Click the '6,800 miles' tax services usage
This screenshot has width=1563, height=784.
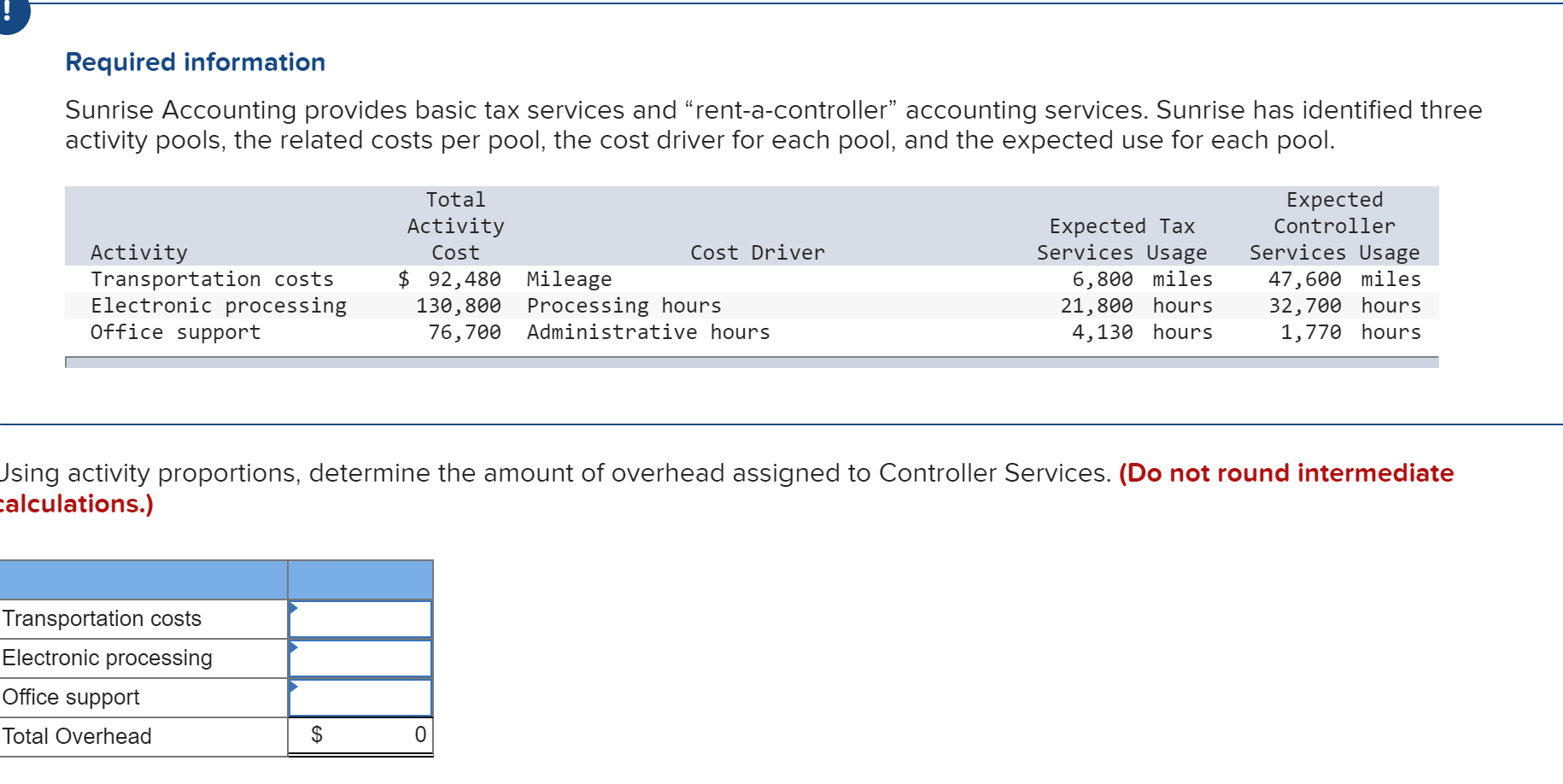click(1142, 279)
